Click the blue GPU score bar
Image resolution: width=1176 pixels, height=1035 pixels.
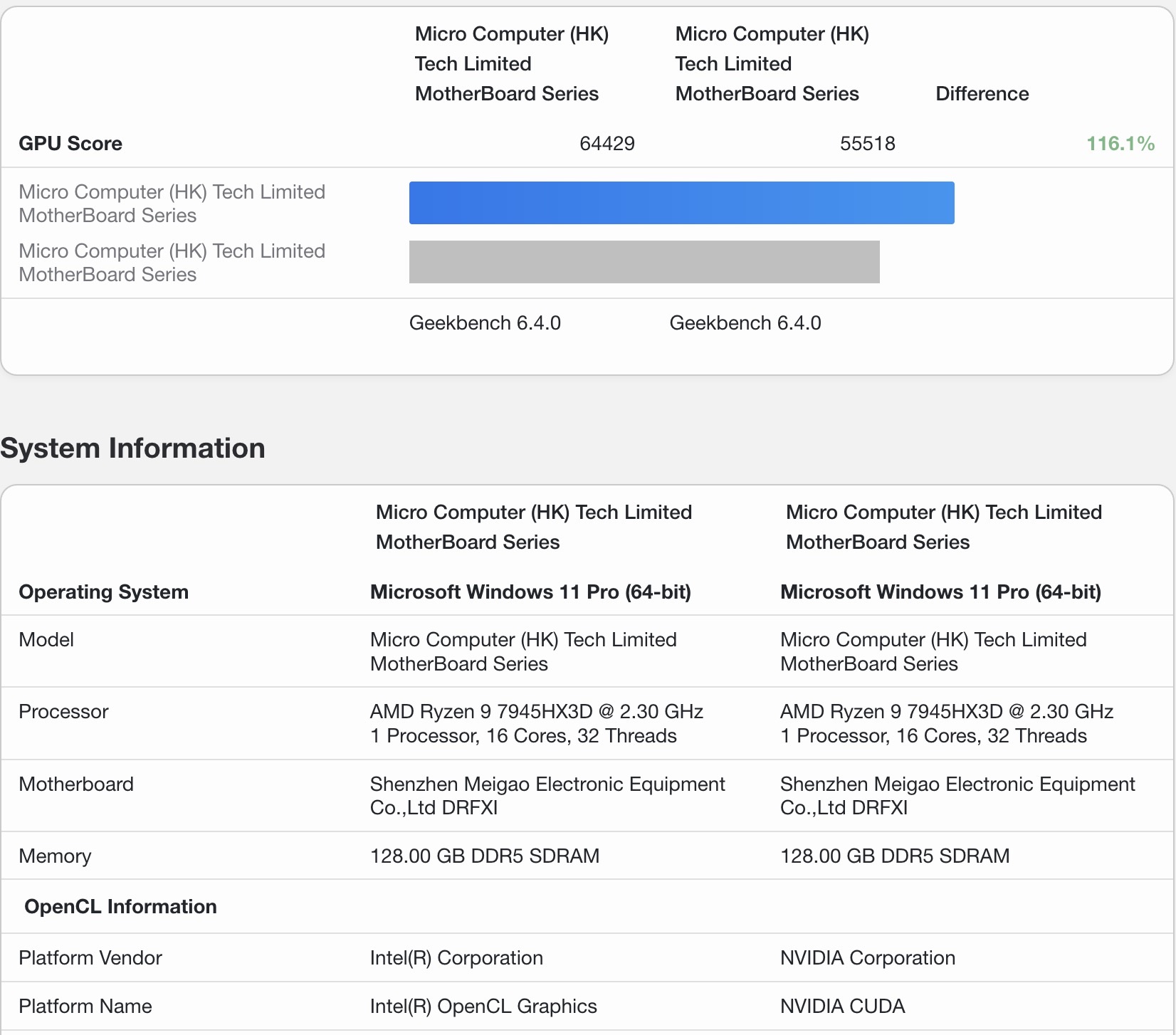681,203
